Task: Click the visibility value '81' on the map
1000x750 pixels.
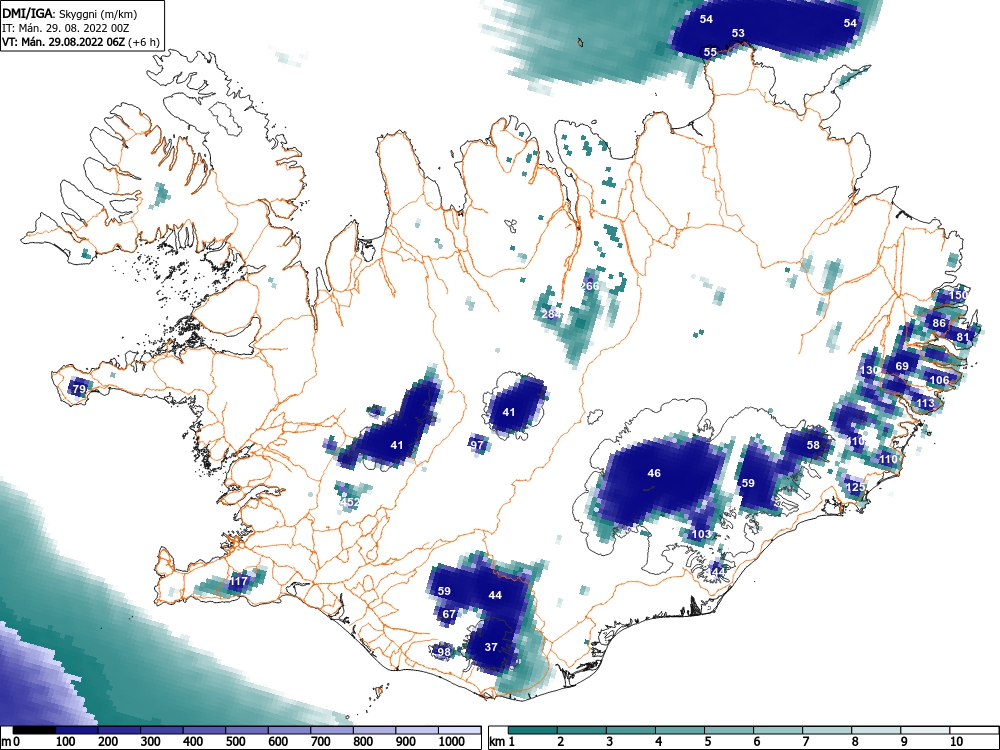Action: (x=963, y=337)
